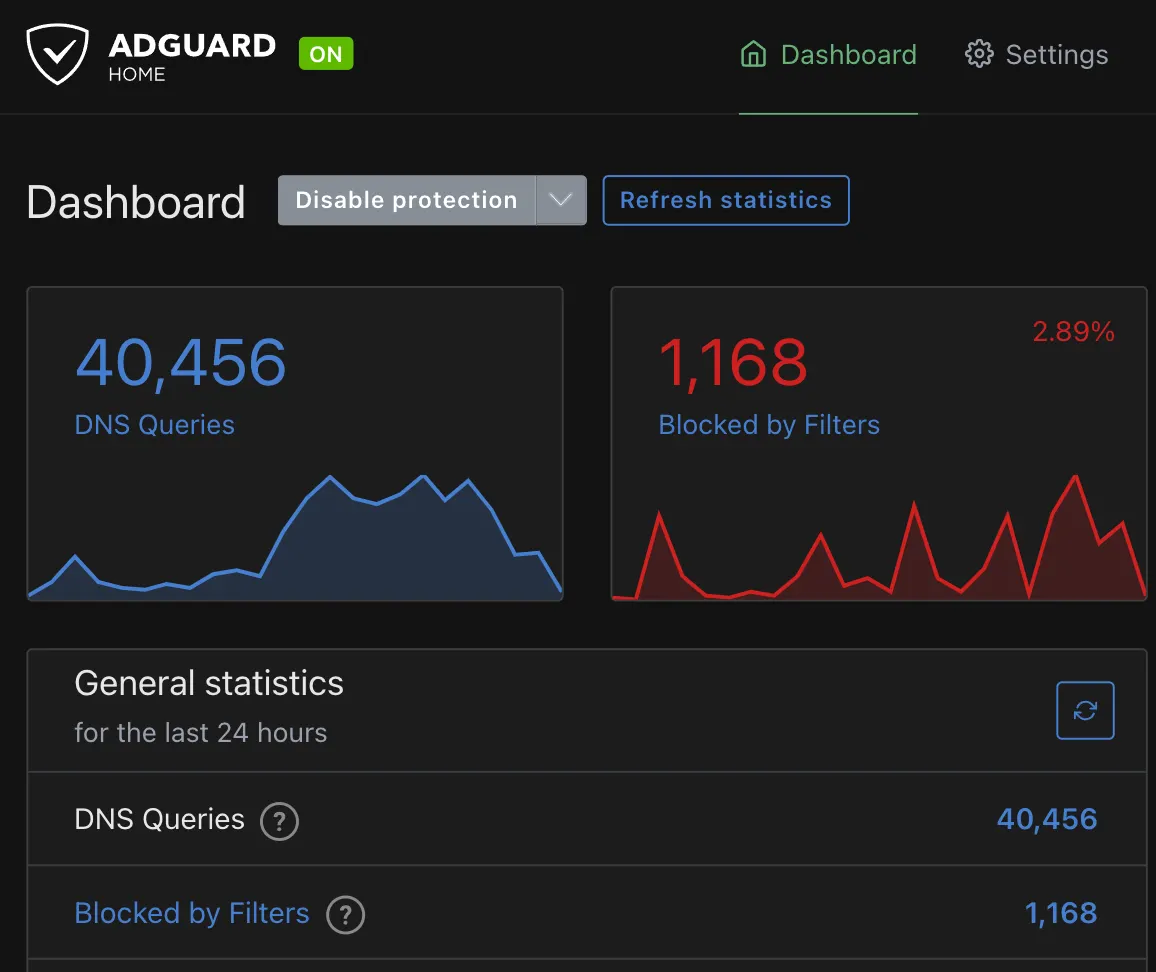This screenshot has width=1156, height=972.
Task: Click the question mark next to Blocked by Filters
Action: (x=345, y=915)
